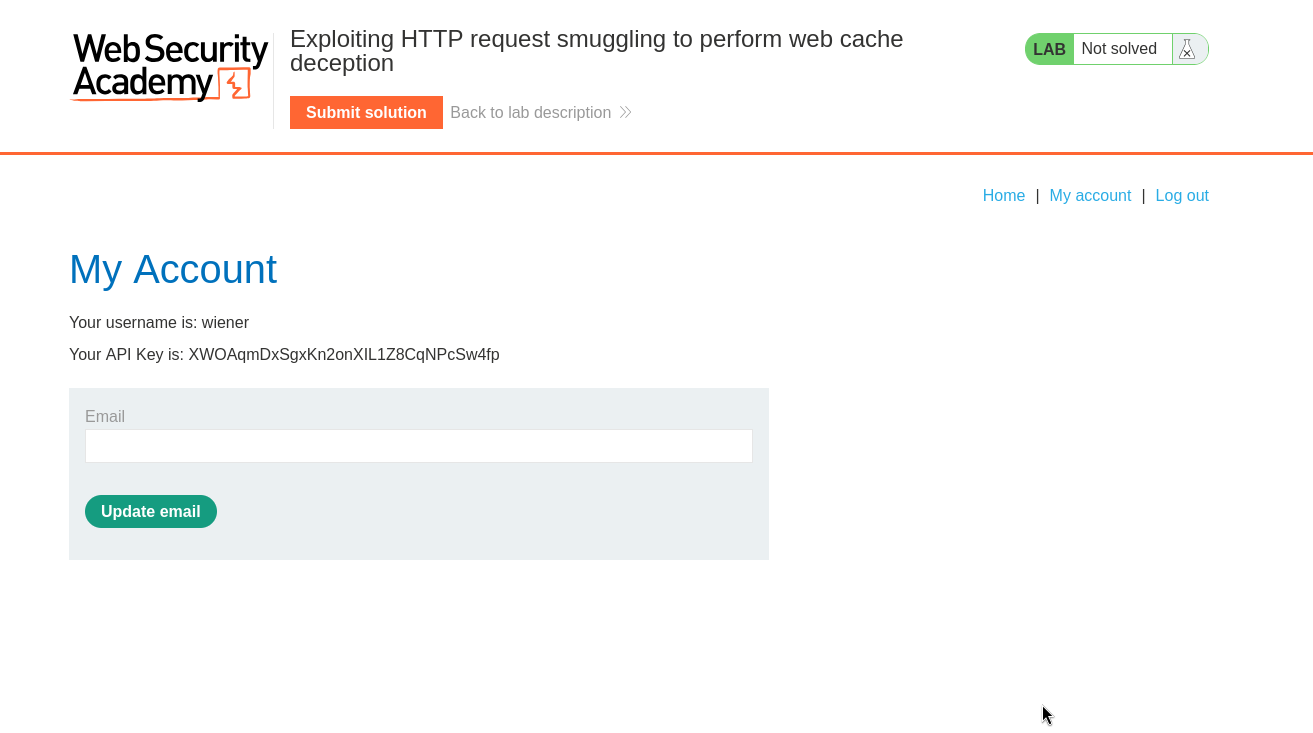
Task: Go back to lab description
Action: click(x=530, y=112)
